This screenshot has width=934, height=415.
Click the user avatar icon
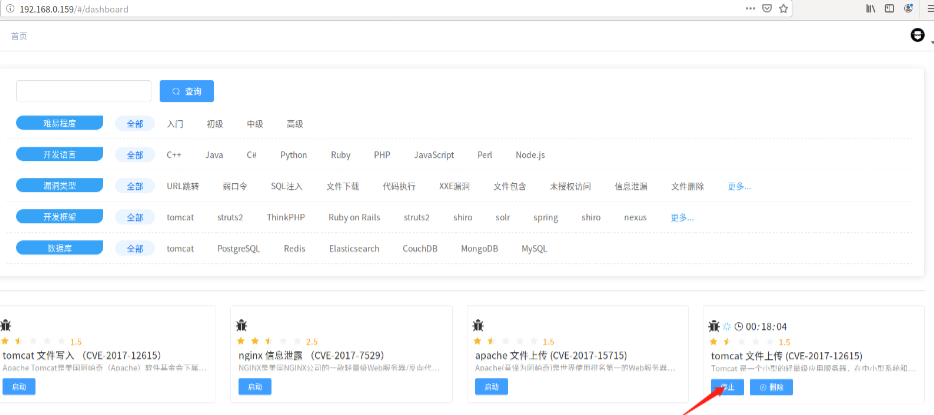917,35
